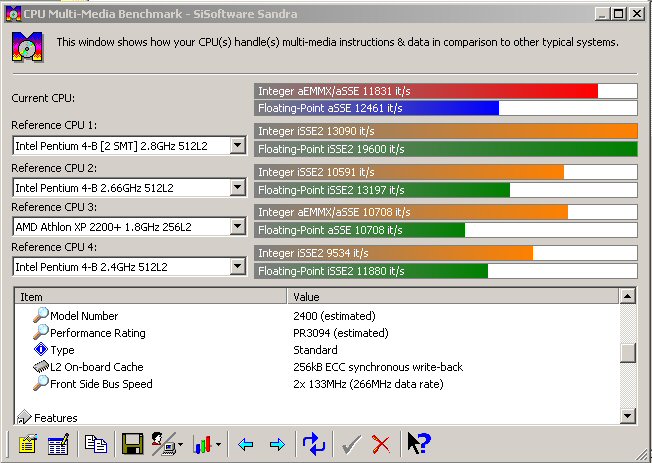This screenshot has height=463, width=652.
Task: Click the value PR3094 (estimated)
Action: [341, 333]
